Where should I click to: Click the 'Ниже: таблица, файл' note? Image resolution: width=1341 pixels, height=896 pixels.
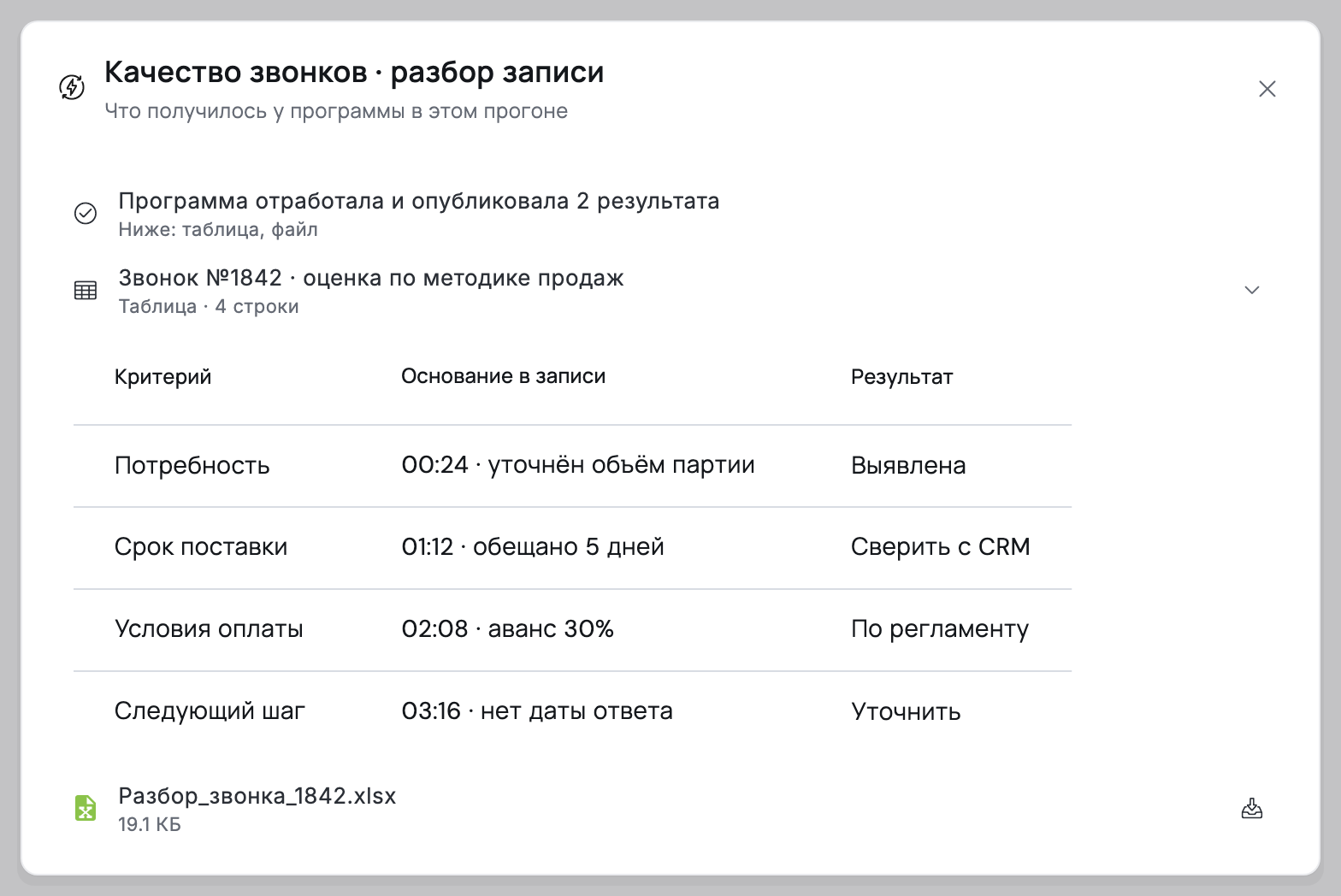point(218,229)
